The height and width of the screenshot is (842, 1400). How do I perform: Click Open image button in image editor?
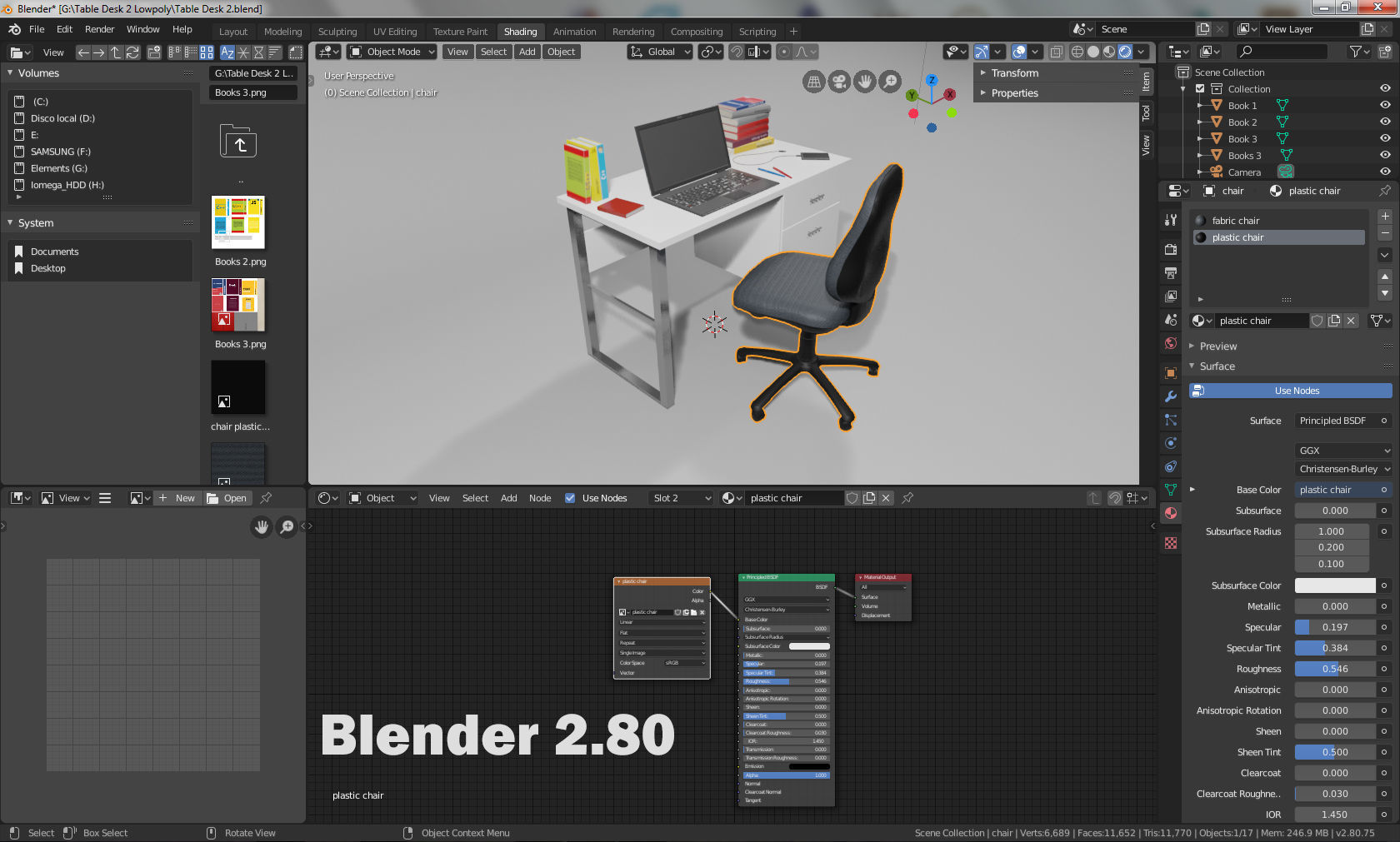227,498
